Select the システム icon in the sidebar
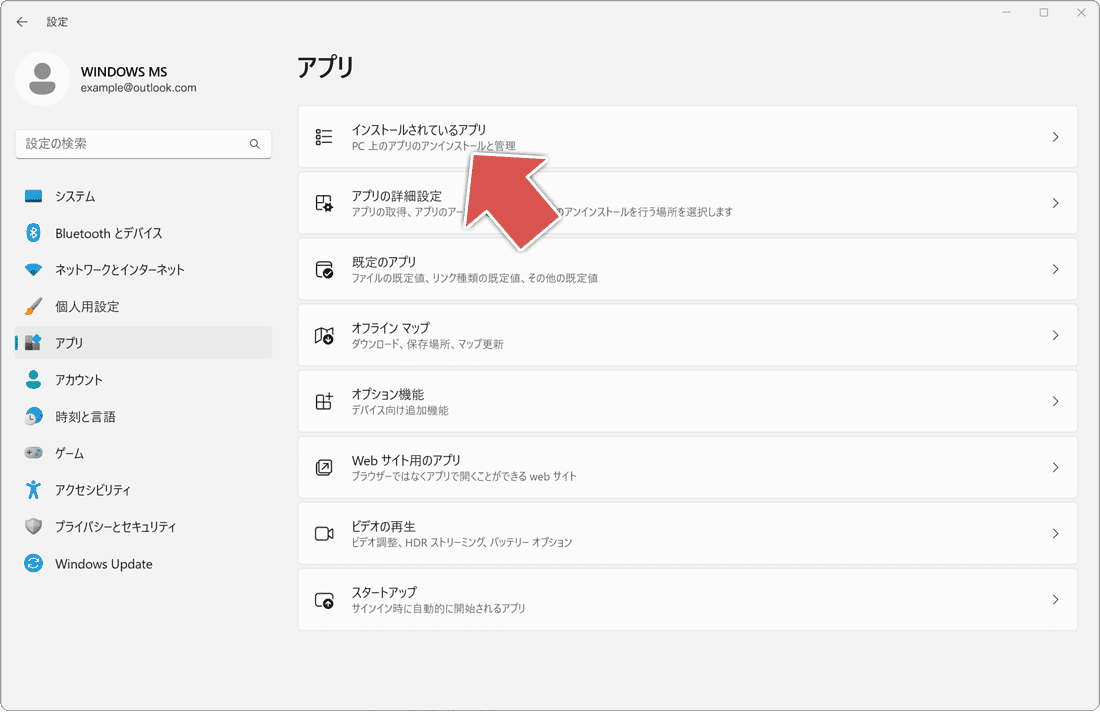Viewport: 1100px width, 713px height. [33, 196]
